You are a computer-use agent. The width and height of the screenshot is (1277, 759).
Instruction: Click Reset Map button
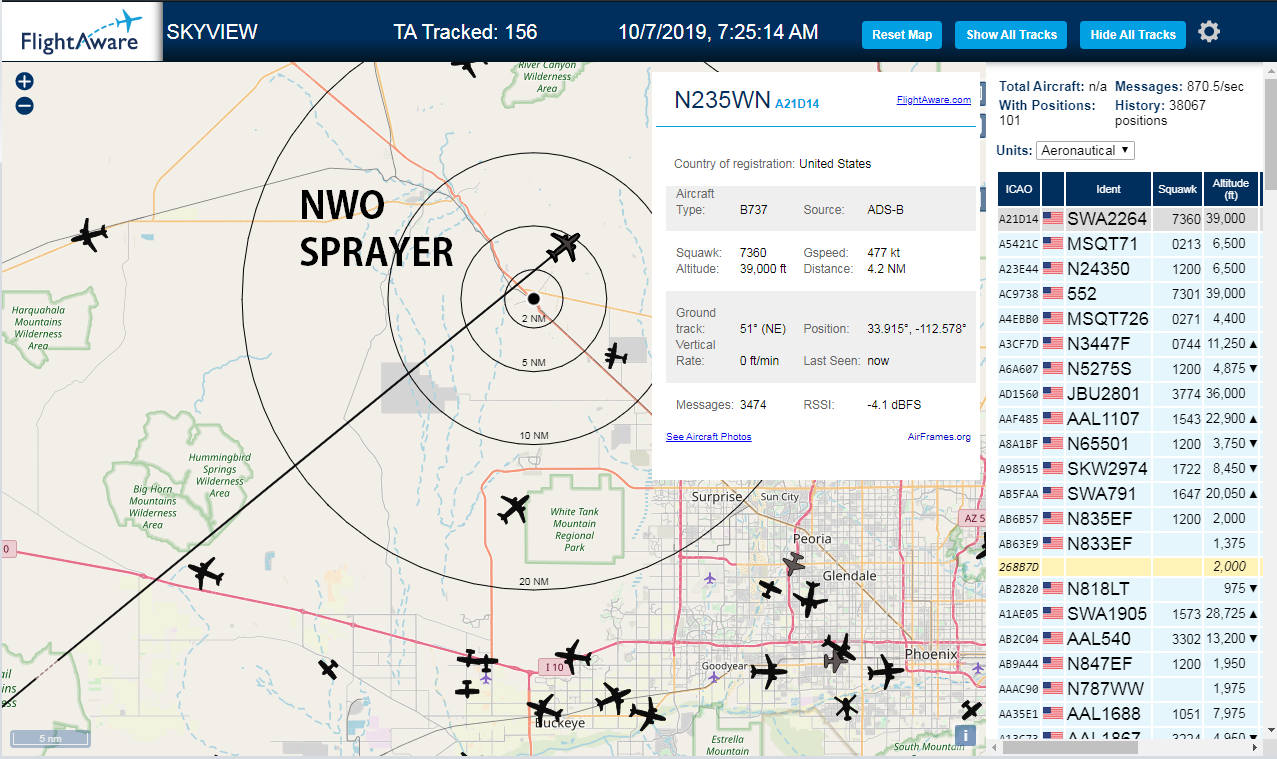(x=902, y=35)
